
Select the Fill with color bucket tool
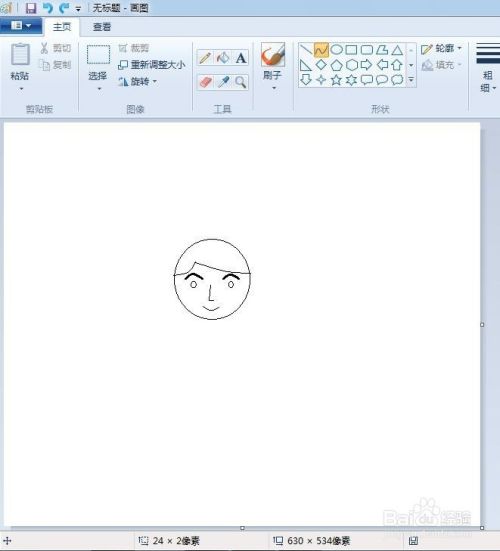[223, 58]
